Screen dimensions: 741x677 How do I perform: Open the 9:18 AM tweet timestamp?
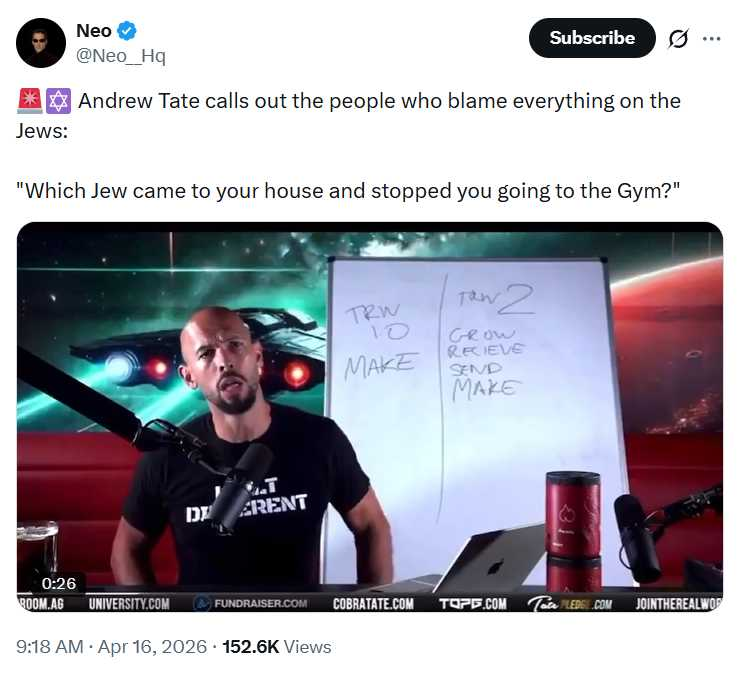click(x=50, y=647)
